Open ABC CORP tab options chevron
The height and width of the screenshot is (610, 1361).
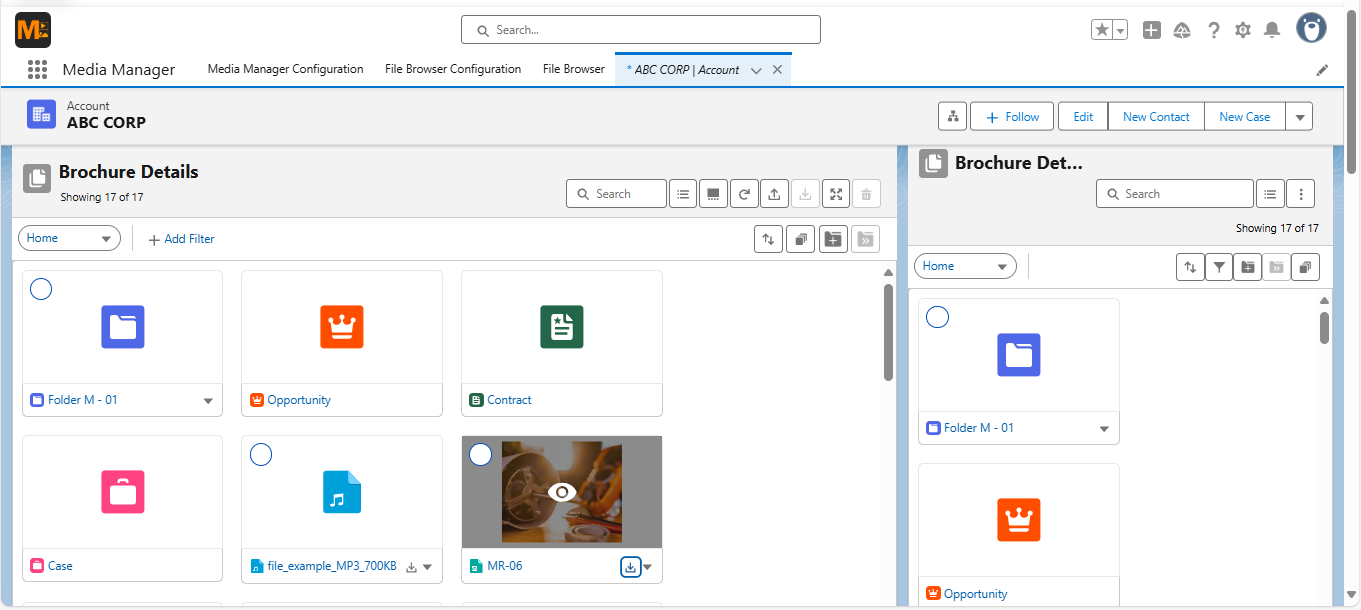(x=756, y=70)
